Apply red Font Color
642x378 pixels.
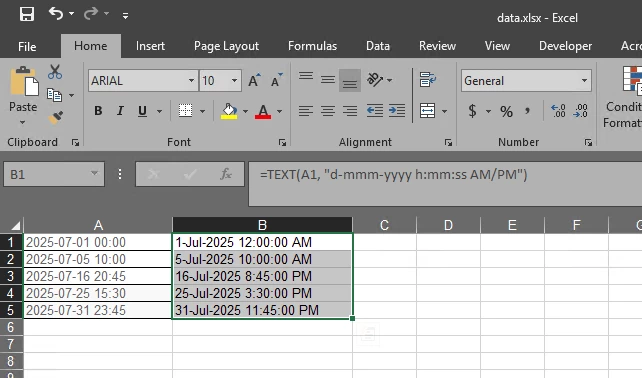click(263, 111)
